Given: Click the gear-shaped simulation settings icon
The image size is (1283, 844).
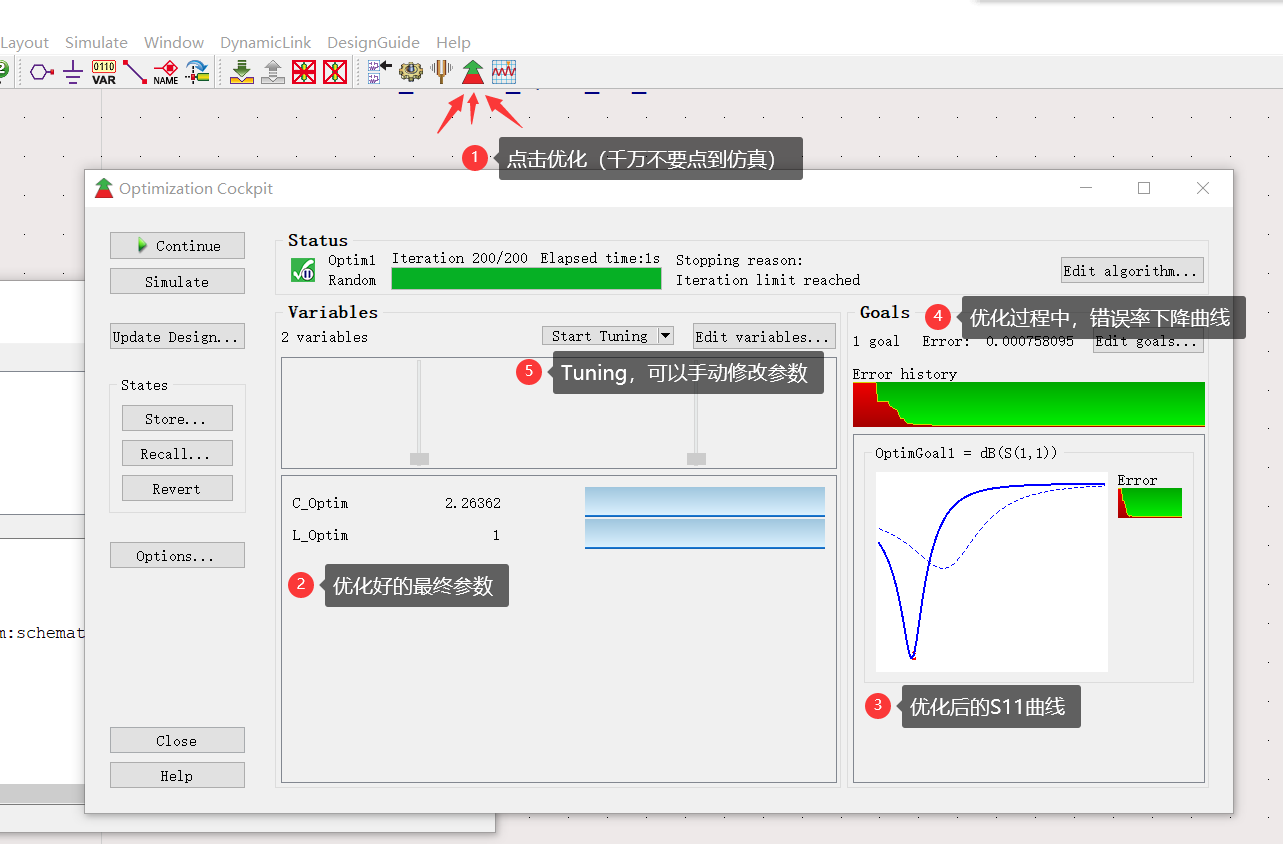Looking at the screenshot, I should pyautogui.click(x=409, y=71).
